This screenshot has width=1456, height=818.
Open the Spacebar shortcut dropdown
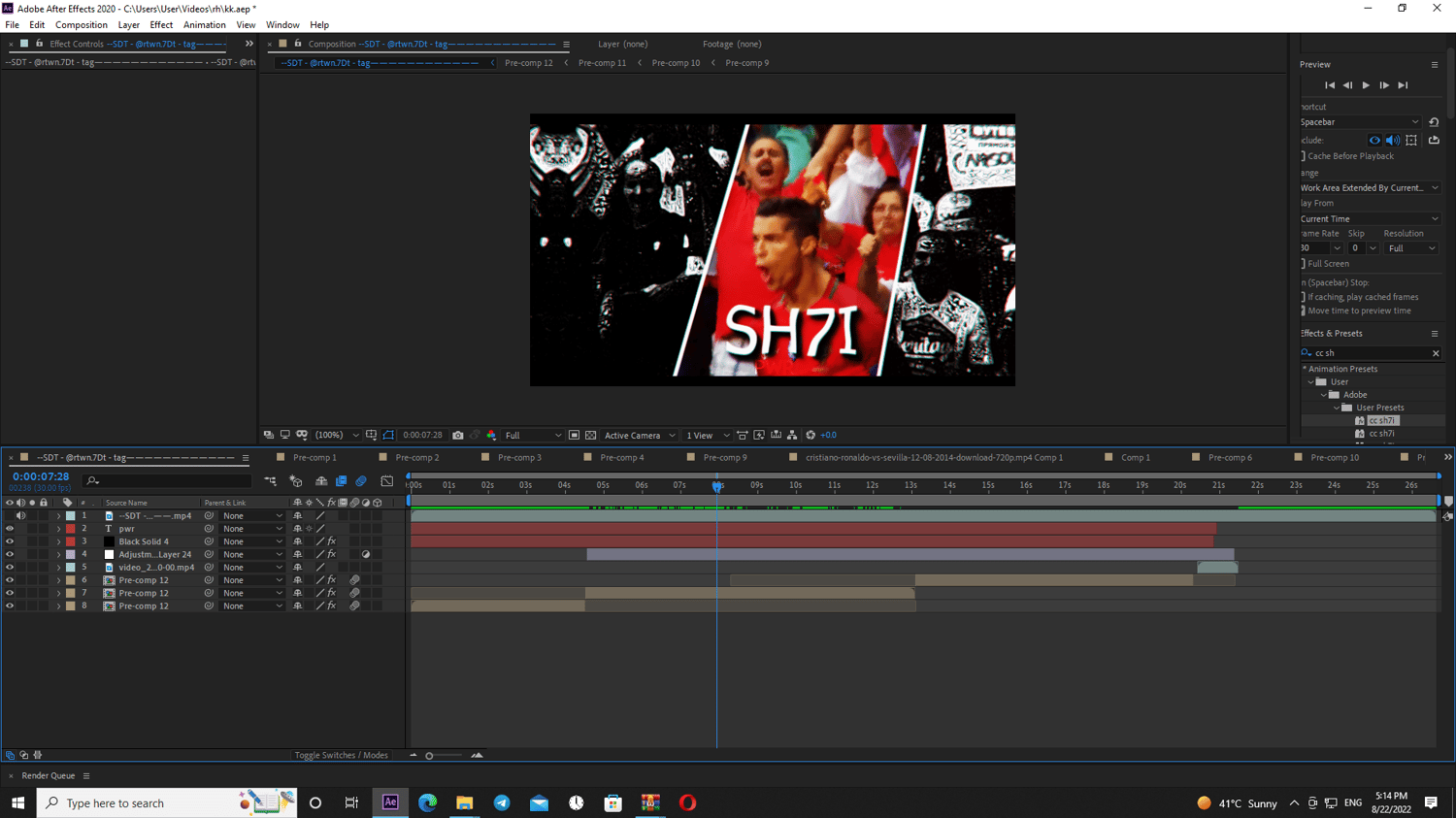point(1360,122)
